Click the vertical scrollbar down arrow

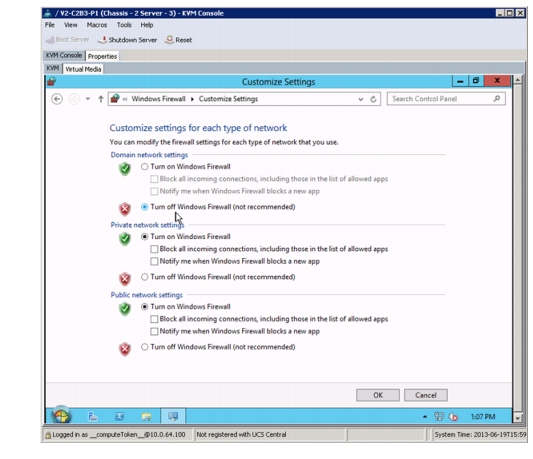[517, 418]
